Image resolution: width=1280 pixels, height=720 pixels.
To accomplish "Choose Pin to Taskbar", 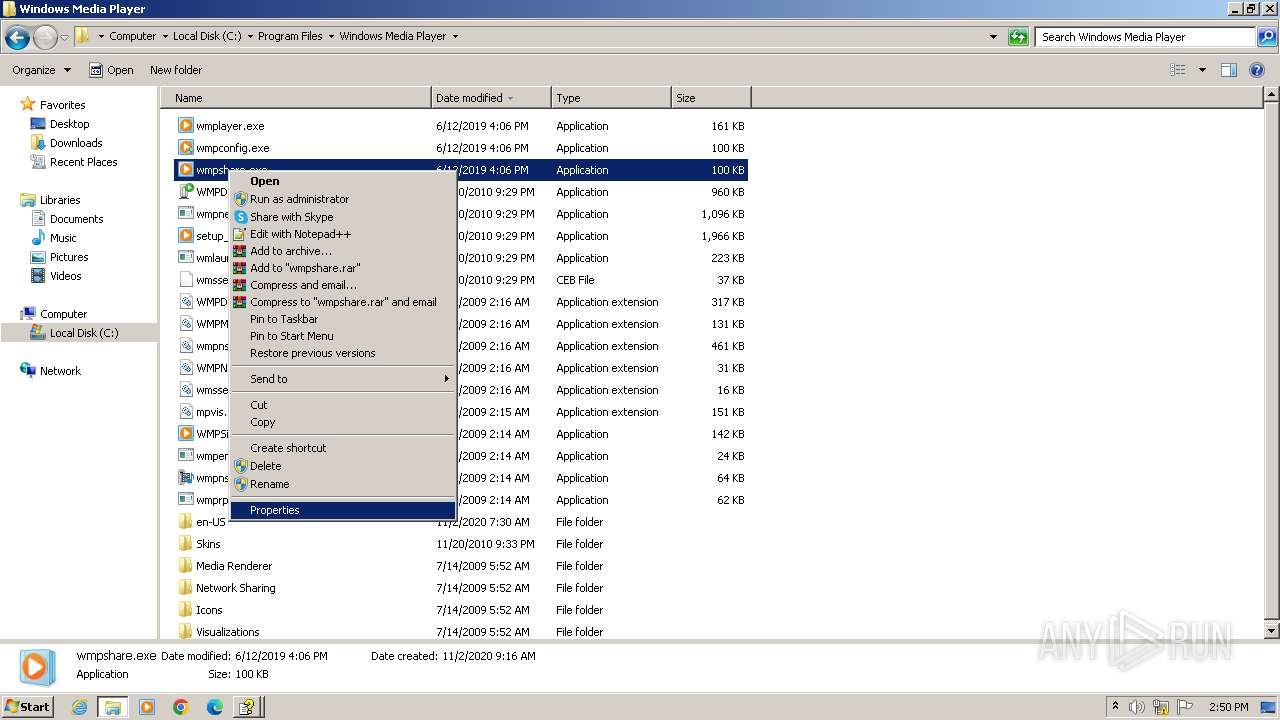I will pos(343,319).
